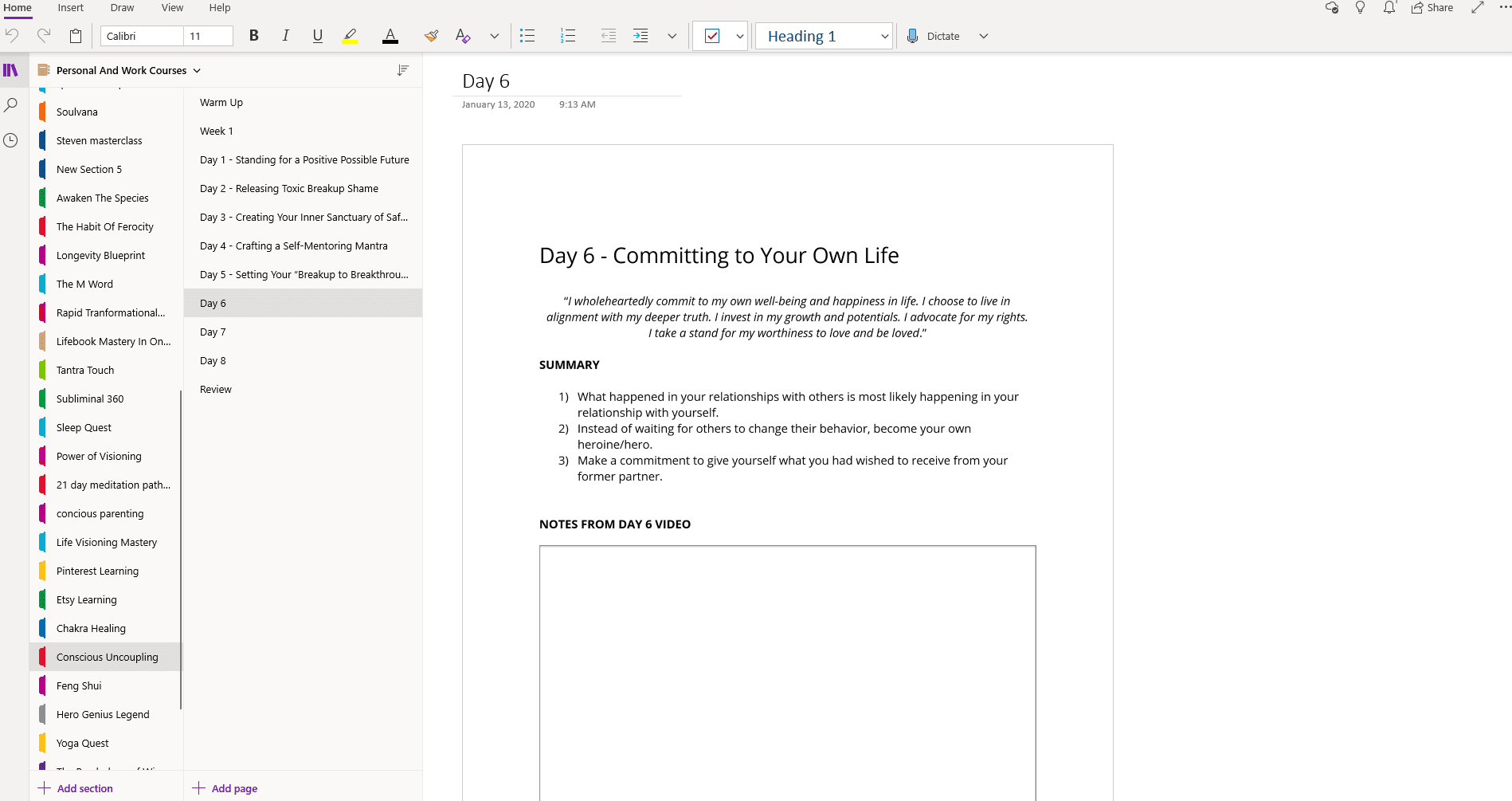
Task: Open the font name Calibri box
Action: point(143,36)
